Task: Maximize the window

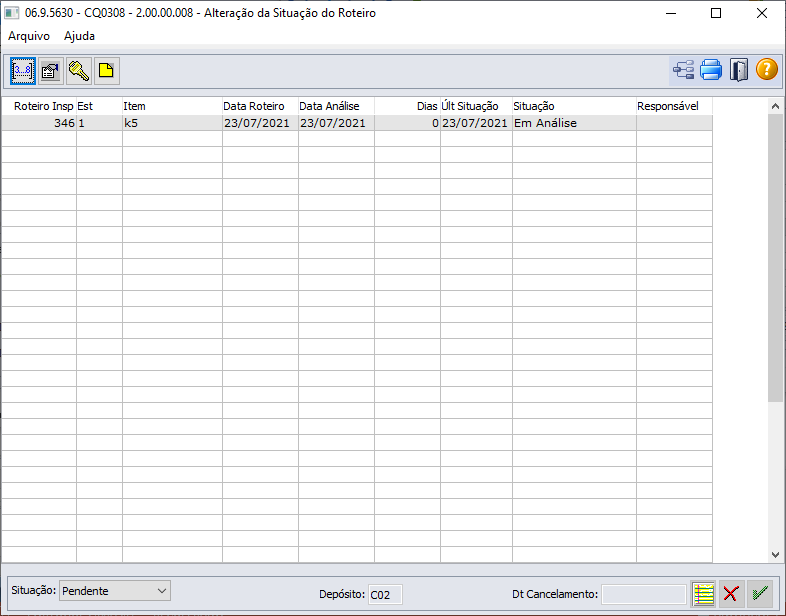Action: coord(716,13)
